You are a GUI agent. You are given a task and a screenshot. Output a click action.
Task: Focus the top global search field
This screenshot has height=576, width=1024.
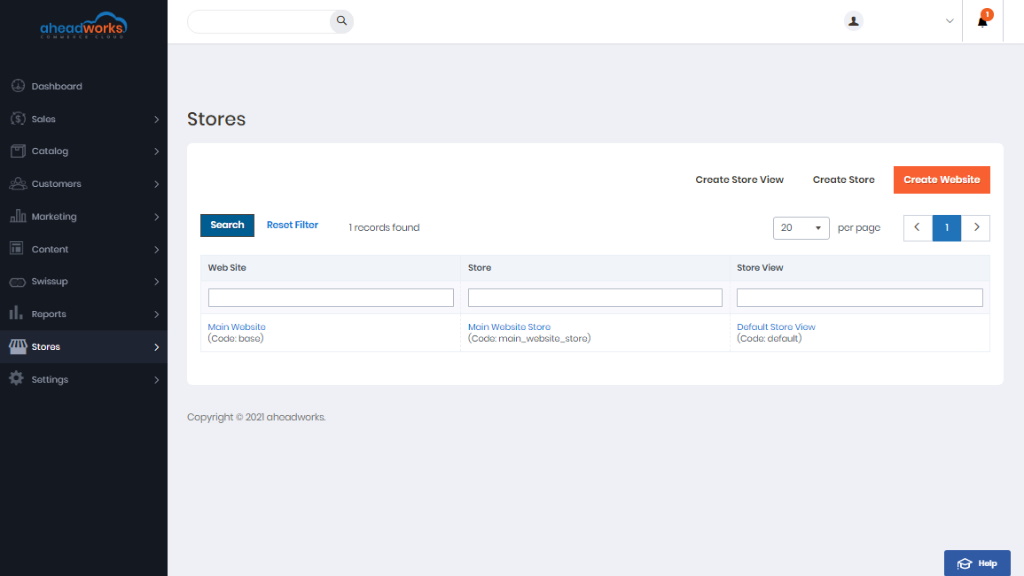259,21
